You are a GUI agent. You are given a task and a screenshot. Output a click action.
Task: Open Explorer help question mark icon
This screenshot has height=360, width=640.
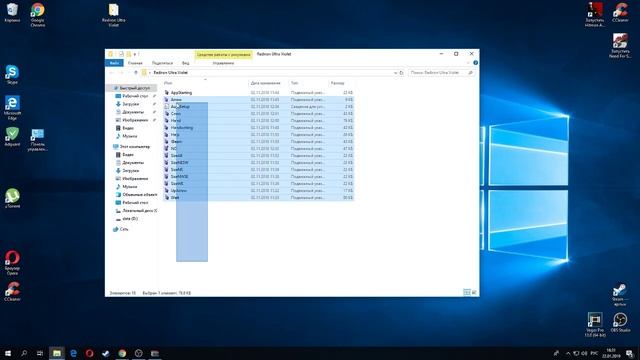pyautogui.click(x=475, y=63)
